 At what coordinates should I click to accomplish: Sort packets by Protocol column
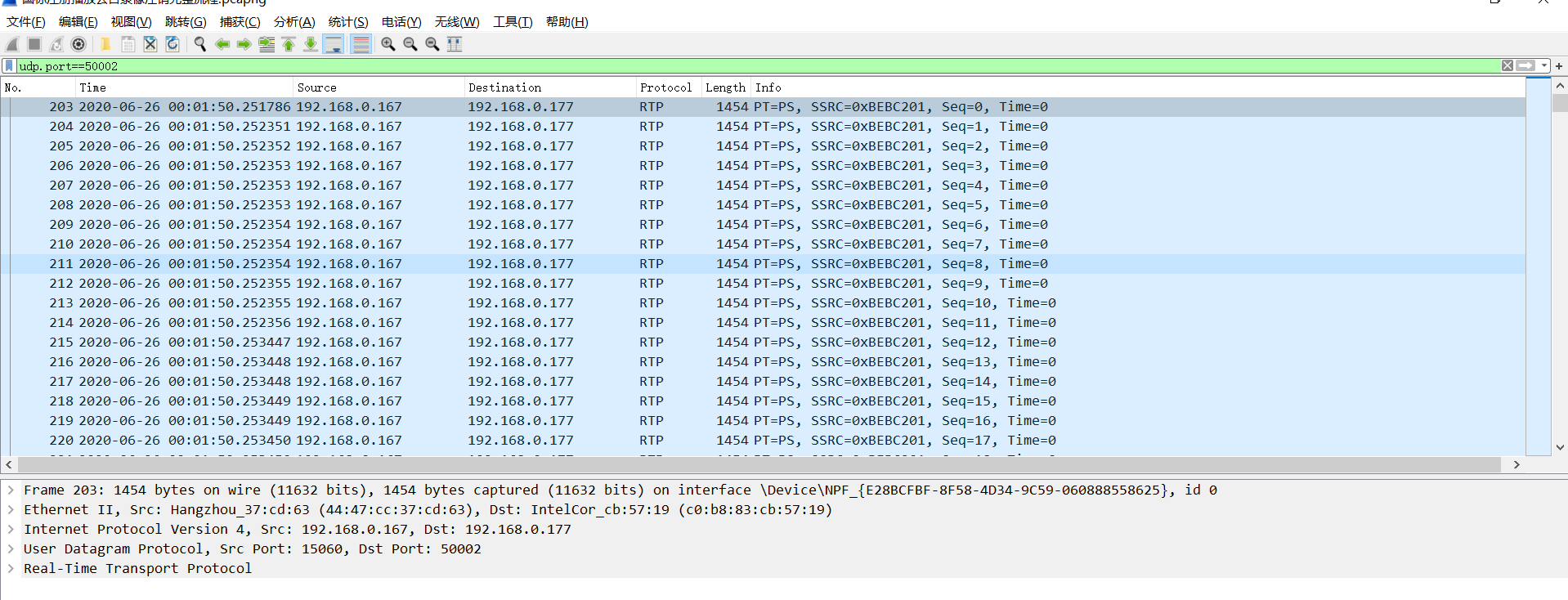[668, 87]
